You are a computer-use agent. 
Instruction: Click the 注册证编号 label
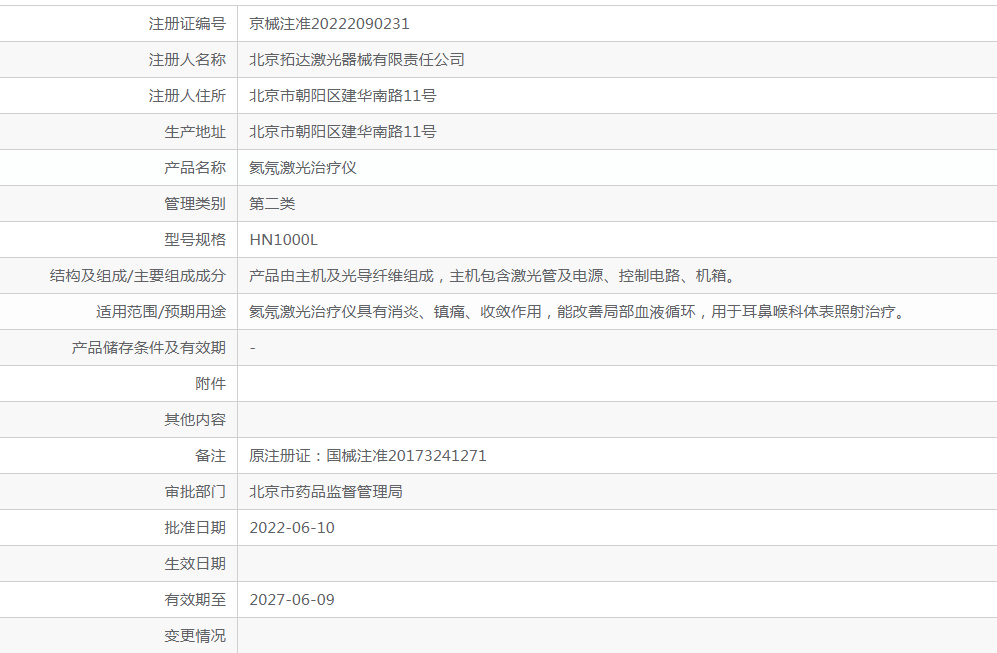(x=187, y=24)
